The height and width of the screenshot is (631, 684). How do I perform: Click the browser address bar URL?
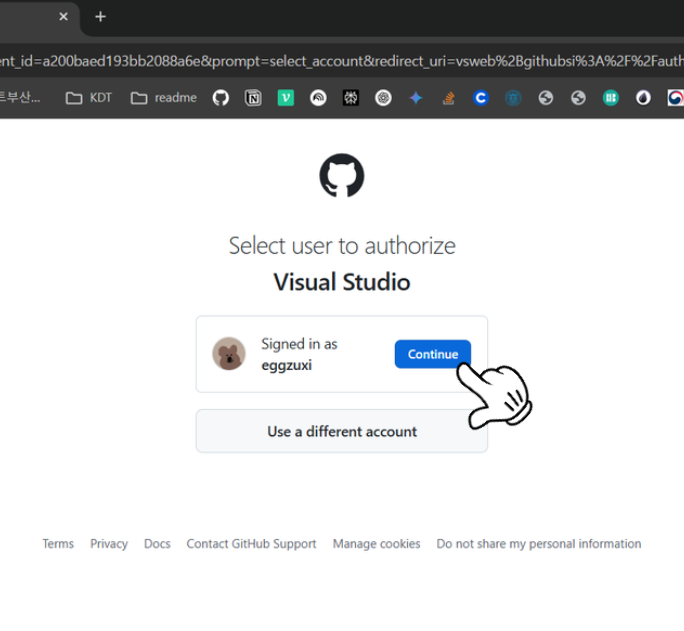tap(342, 61)
